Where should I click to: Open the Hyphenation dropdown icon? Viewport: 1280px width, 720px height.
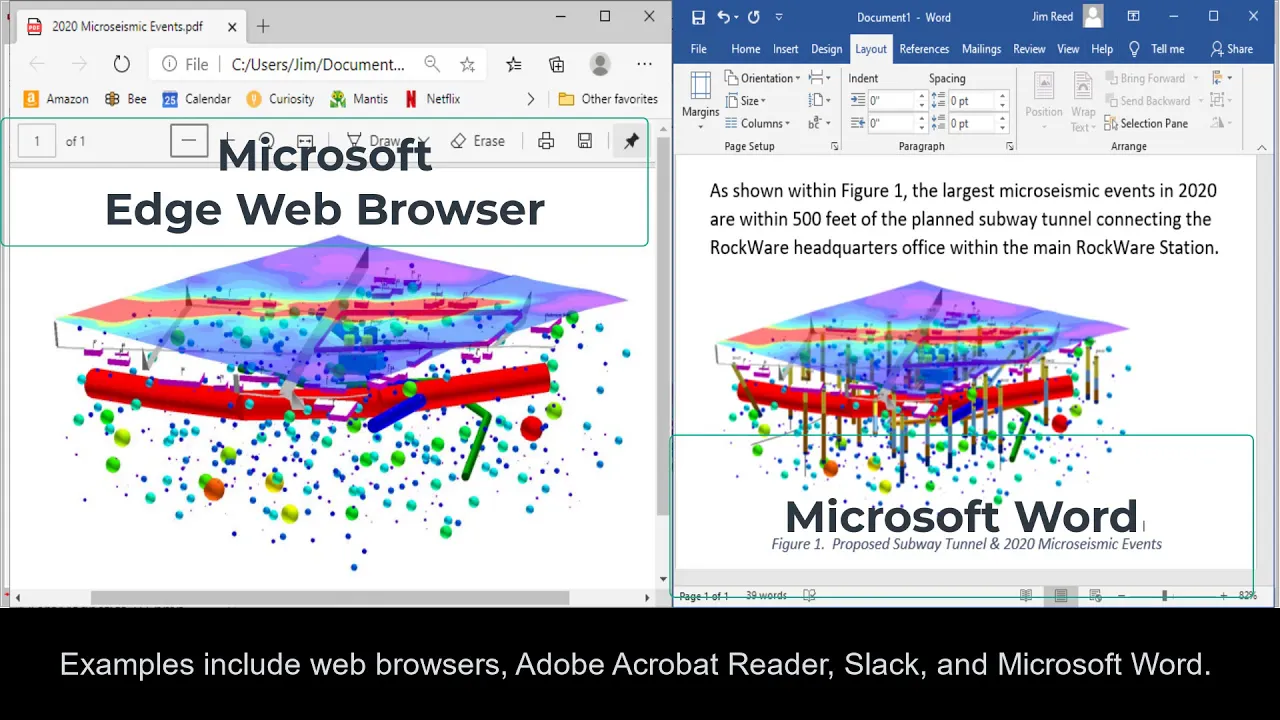[820, 124]
